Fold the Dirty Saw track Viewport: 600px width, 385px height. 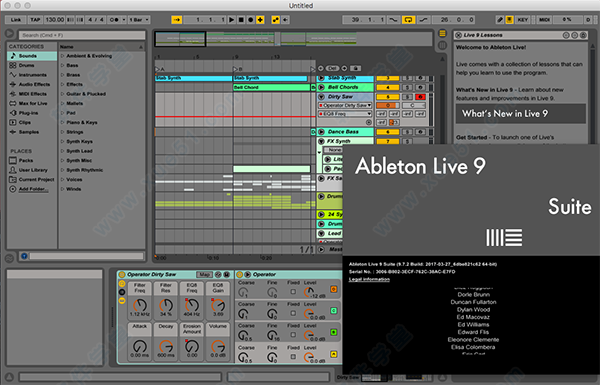click(x=321, y=96)
